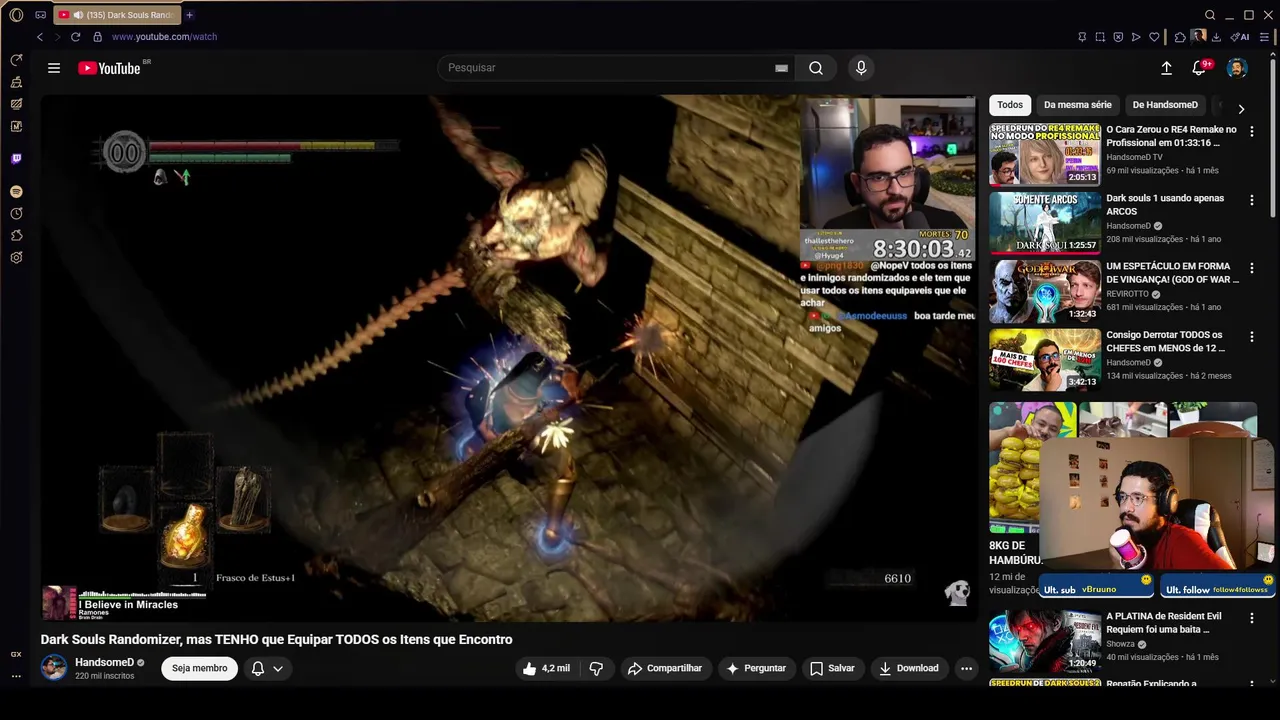Go to YouTube home via logo
The image size is (1280, 720).
coord(109,68)
